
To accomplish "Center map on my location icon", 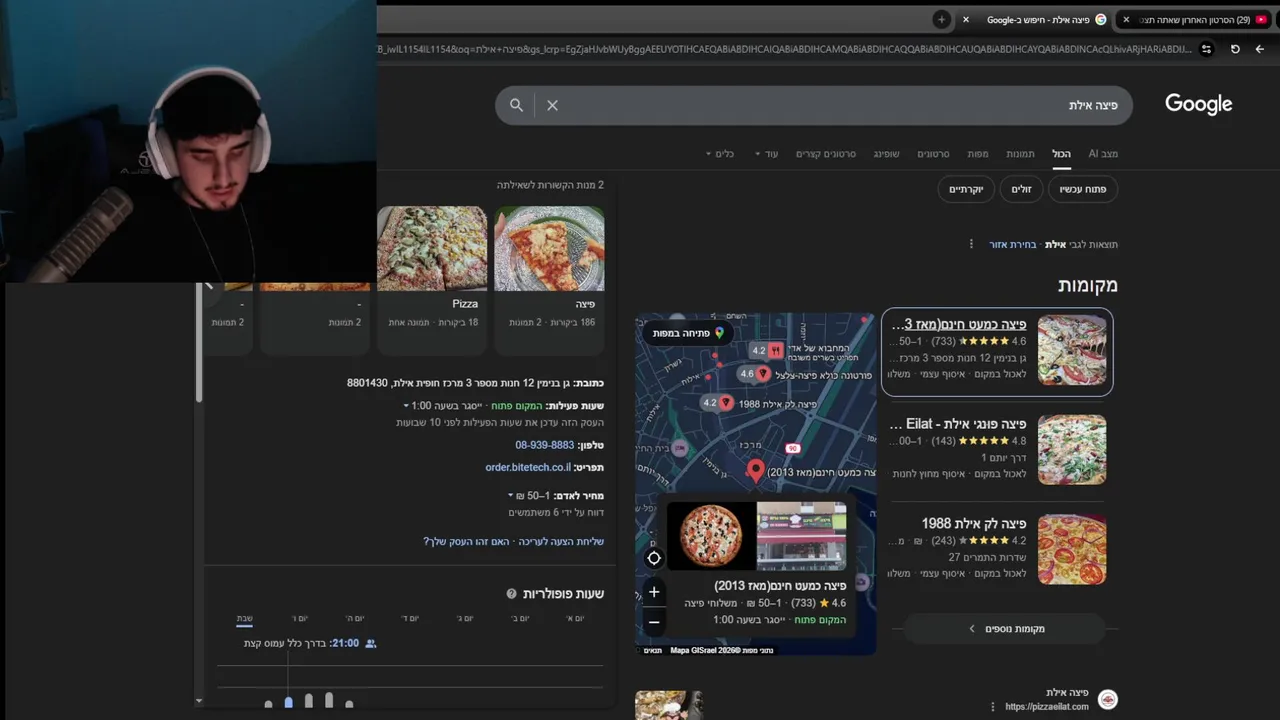I will (654, 558).
